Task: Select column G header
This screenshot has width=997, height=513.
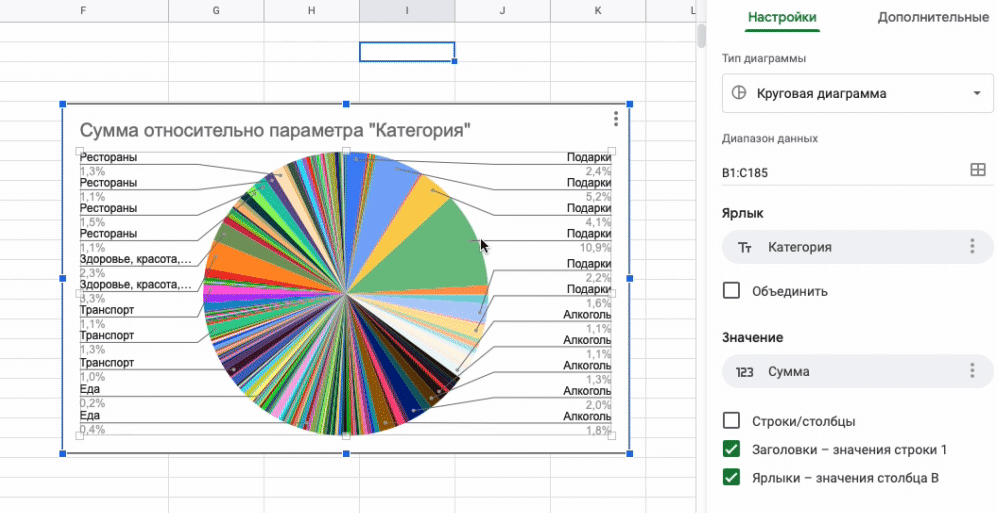Action: click(216, 11)
